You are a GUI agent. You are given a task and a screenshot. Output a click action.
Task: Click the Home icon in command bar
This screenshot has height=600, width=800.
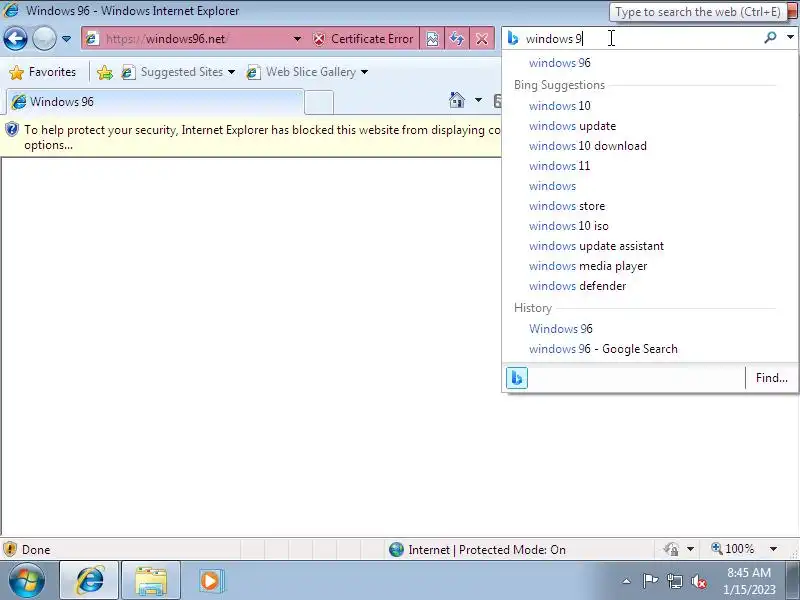tap(457, 100)
